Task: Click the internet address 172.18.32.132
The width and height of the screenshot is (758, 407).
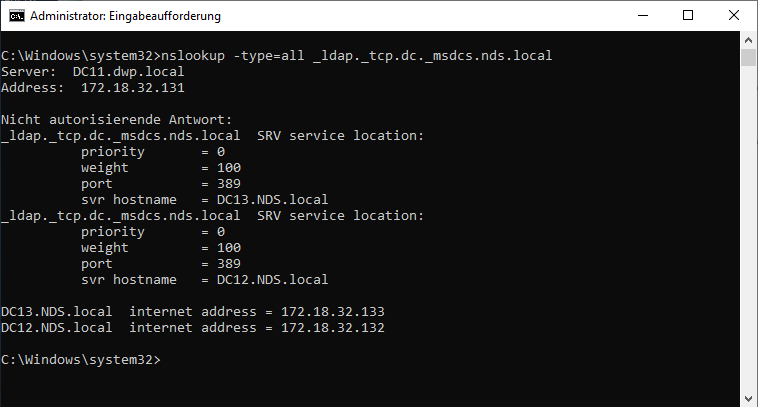Action: tap(333, 327)
